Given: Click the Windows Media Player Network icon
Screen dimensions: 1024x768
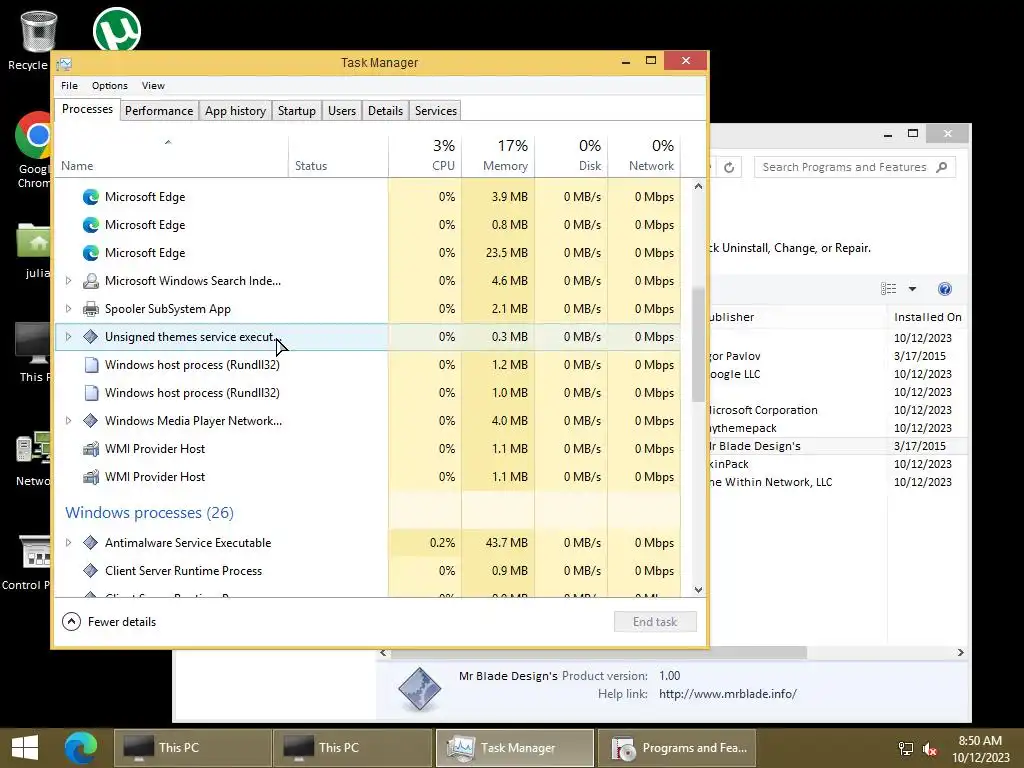Looking at the screenshot, I should point(91,421).
